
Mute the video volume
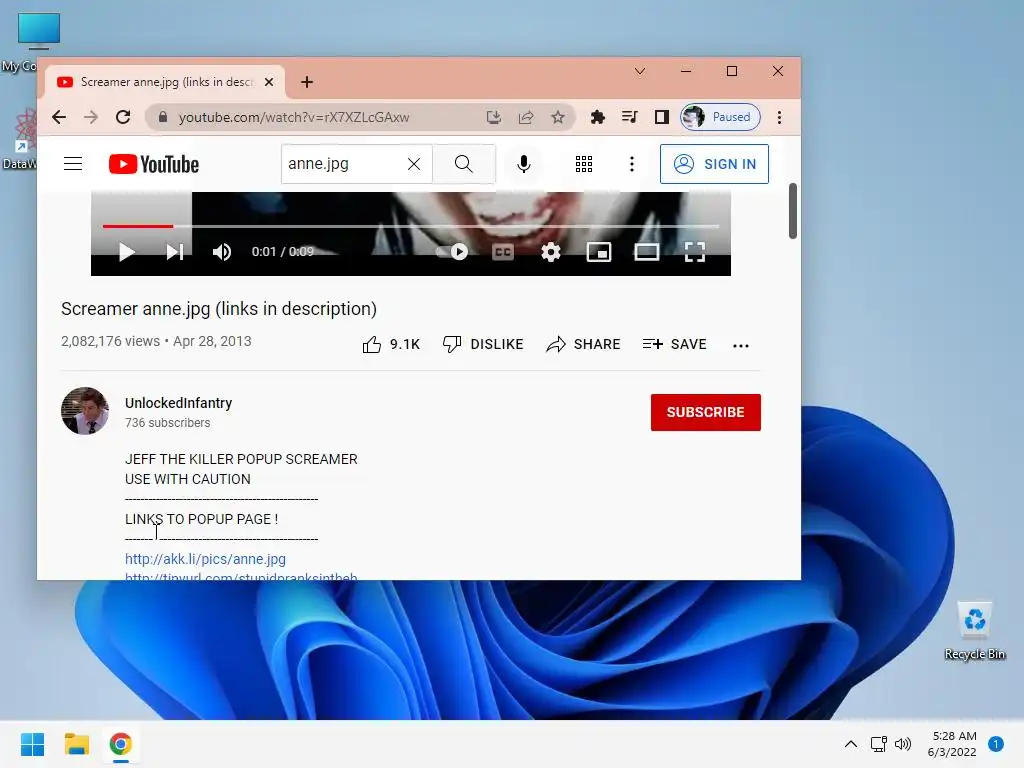222,252
